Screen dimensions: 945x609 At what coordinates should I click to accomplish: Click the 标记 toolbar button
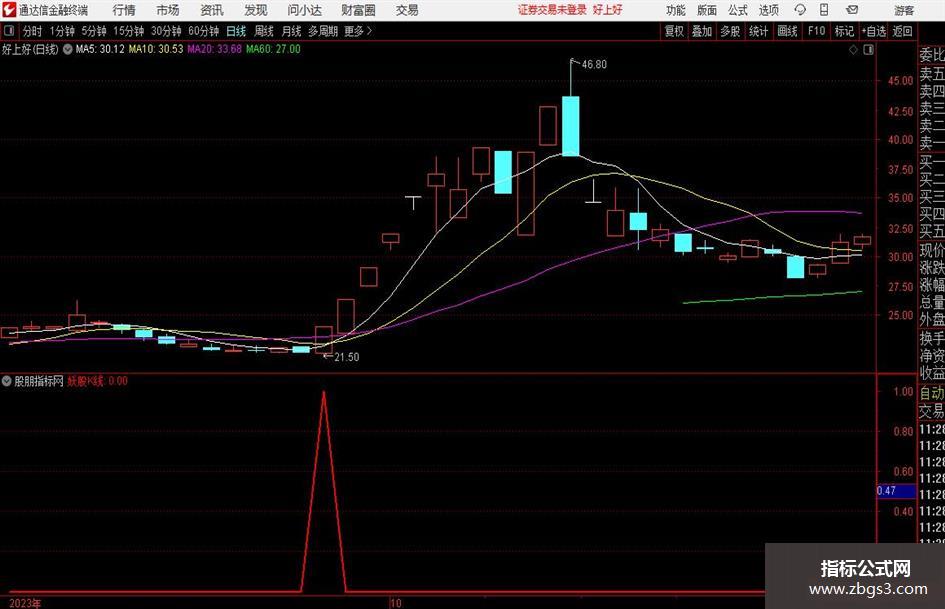pyautogui.click(x=844, y=31)
